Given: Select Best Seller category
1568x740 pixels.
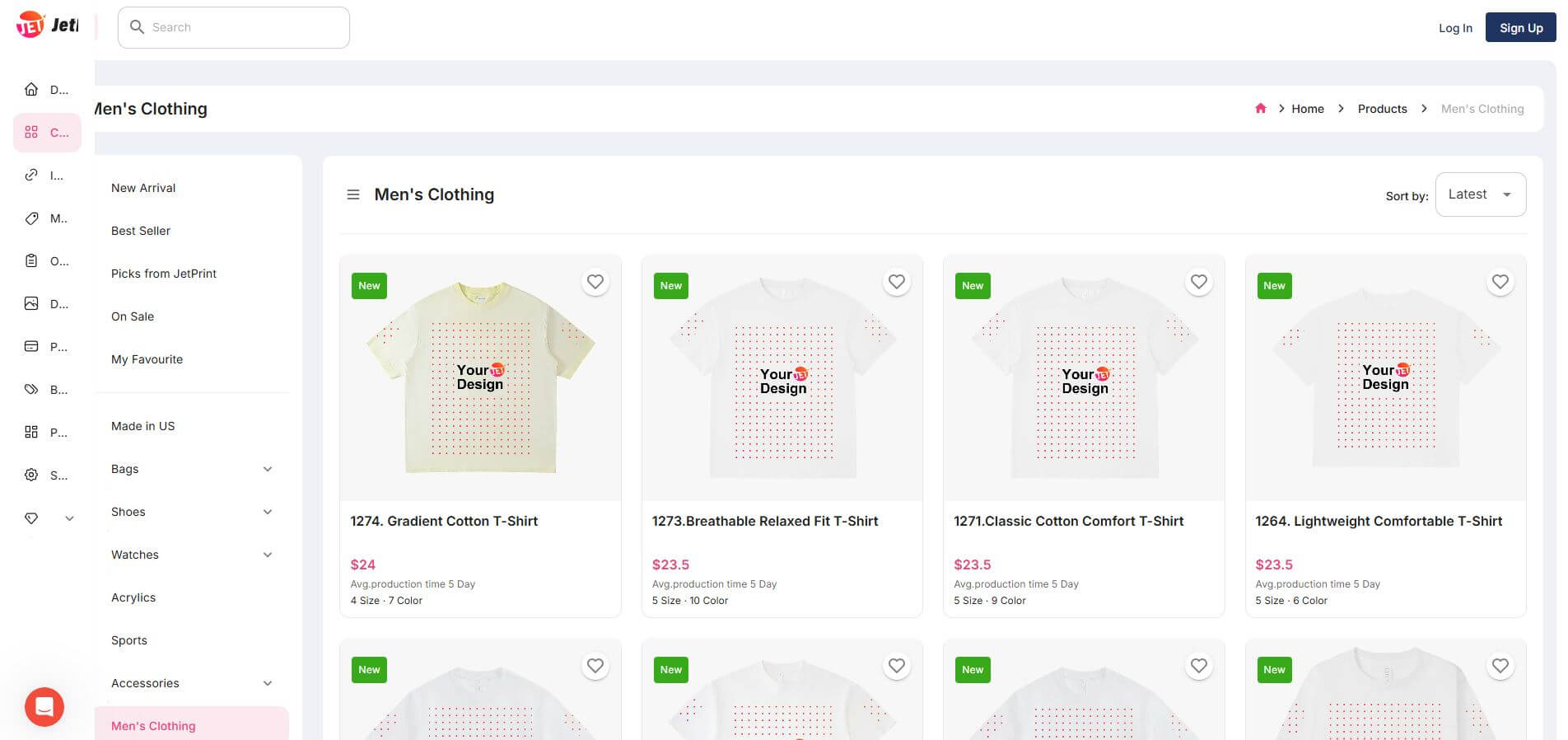Looking at the screenshot, I should tap(141, 231).
